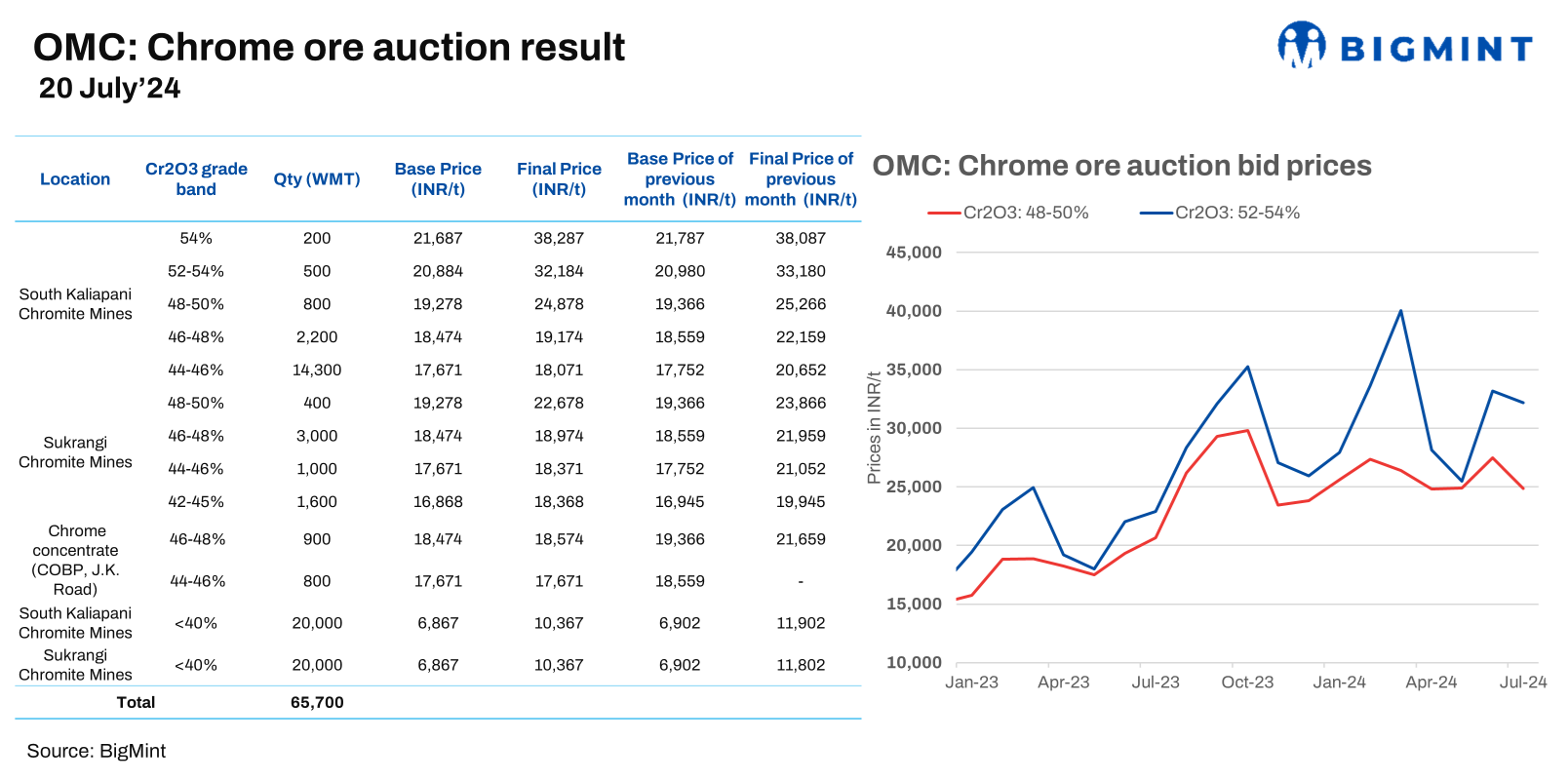Click the Chrome concentrate (COBP, J.K. Road) location
The width and height of the screenshot is (1568, 781).
pos(76,560)
